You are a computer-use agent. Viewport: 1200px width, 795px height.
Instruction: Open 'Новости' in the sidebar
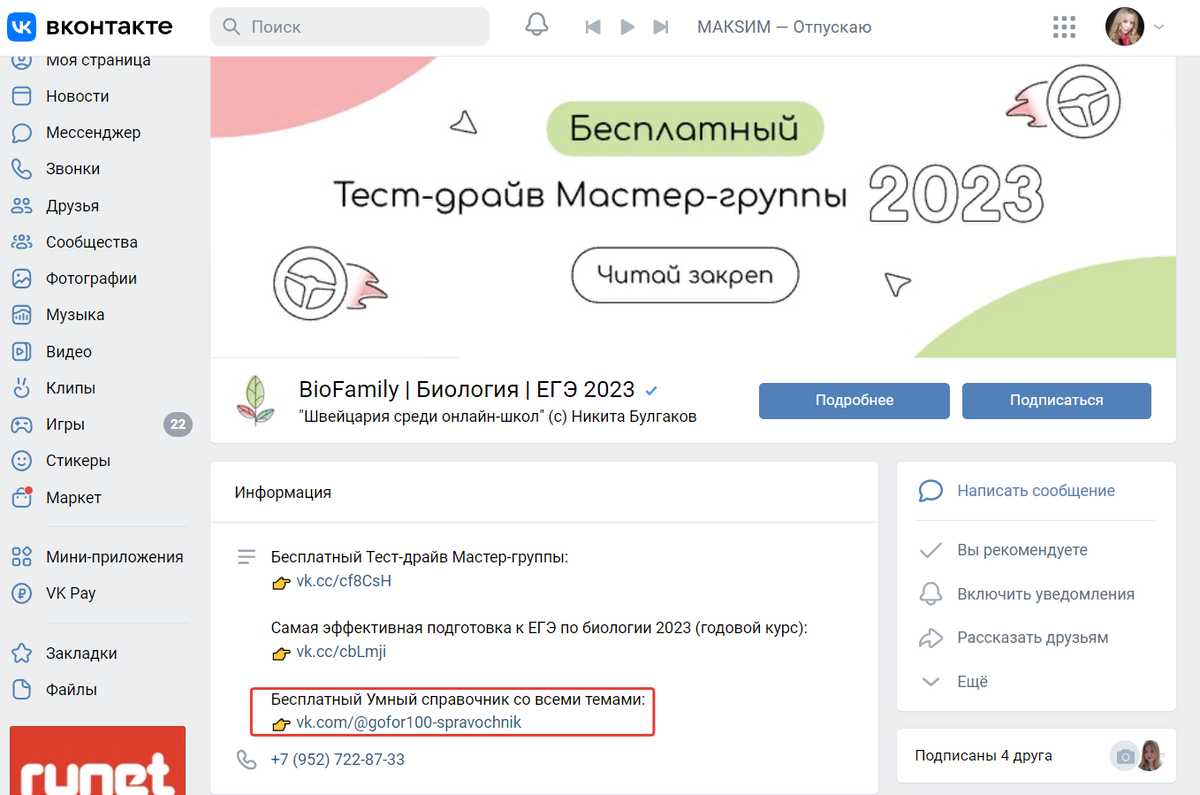point(77,96)
